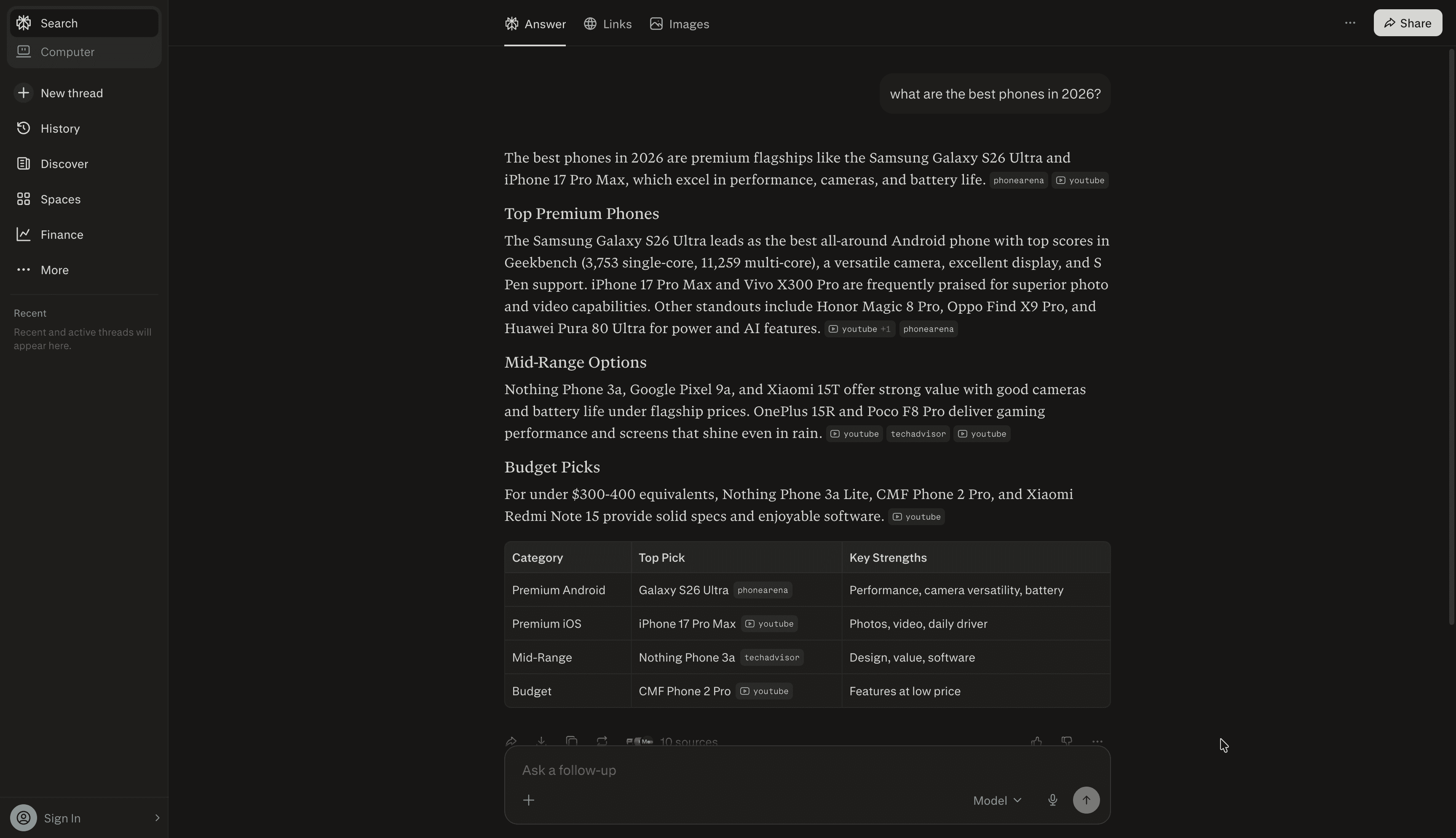Viewport: 1456px width, 838px height.
Task: Click the thumbs down icon
Action: click(x=1067, y=741)
